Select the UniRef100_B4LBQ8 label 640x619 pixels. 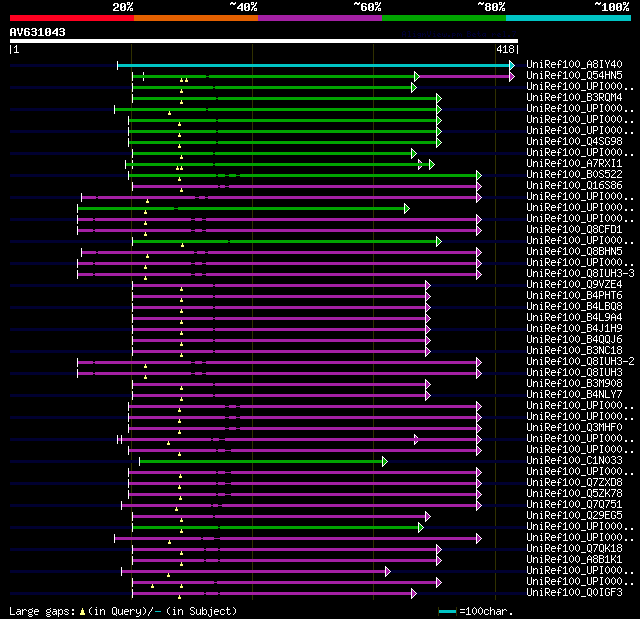(574, 306)
